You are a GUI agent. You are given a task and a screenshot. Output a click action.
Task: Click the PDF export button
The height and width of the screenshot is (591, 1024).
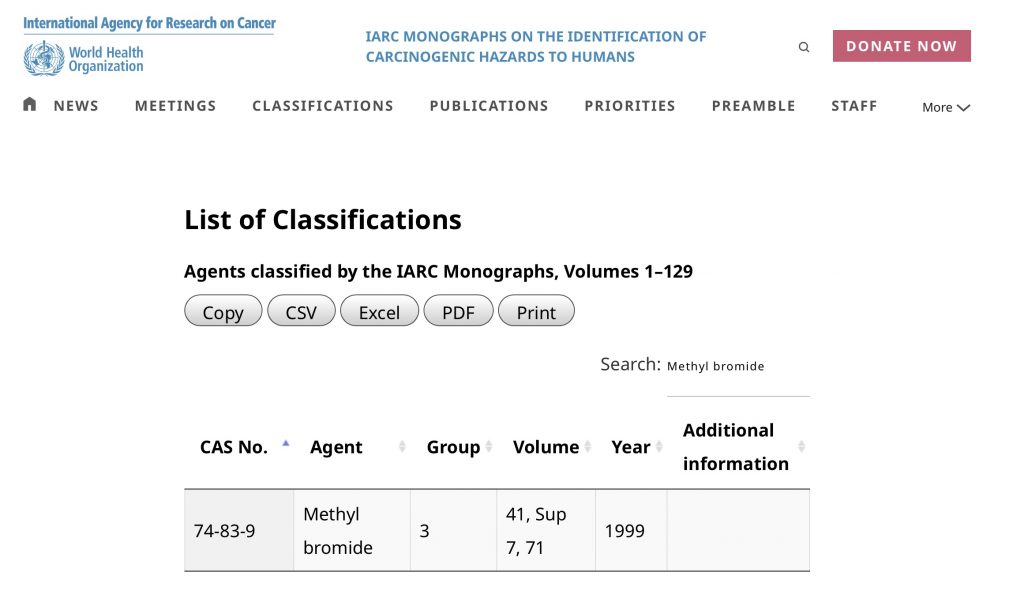(x=458, y=312)
